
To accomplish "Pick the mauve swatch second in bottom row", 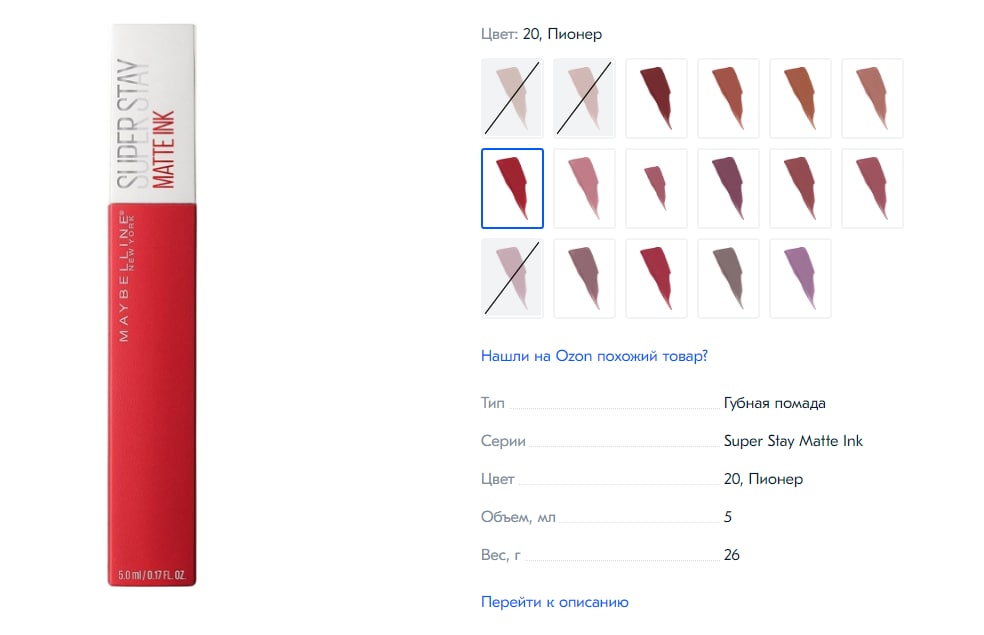I will (x=584, y=279).
